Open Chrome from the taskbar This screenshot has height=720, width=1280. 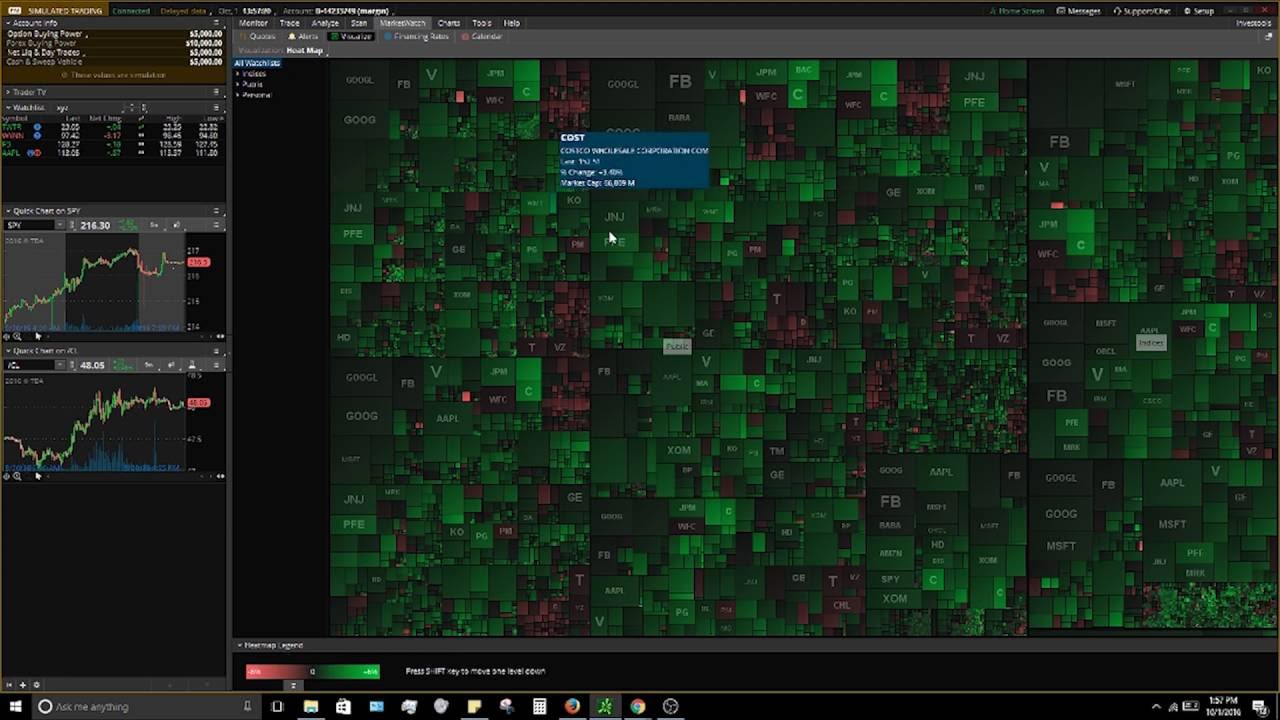coord(638,707)
